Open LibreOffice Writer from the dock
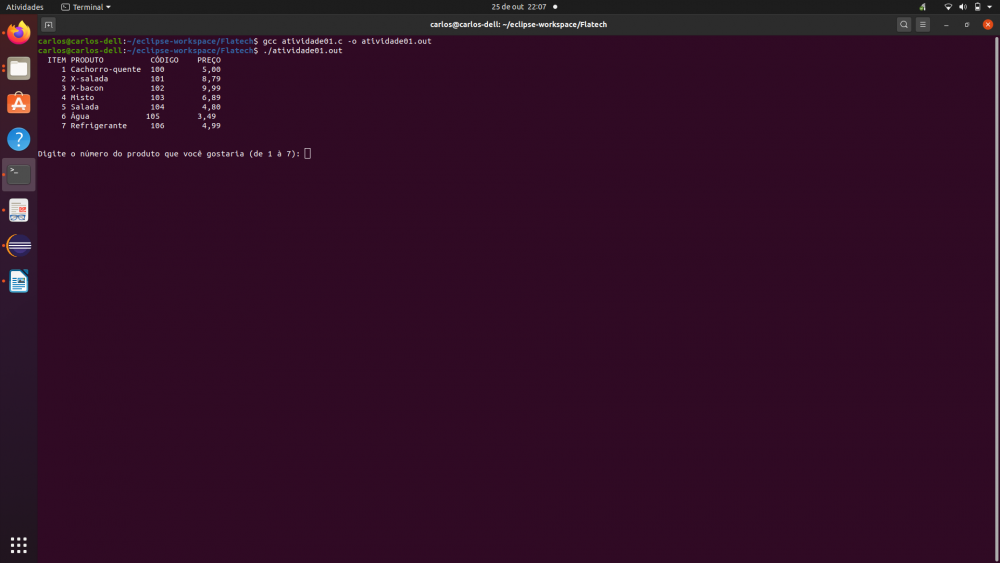 19,281
